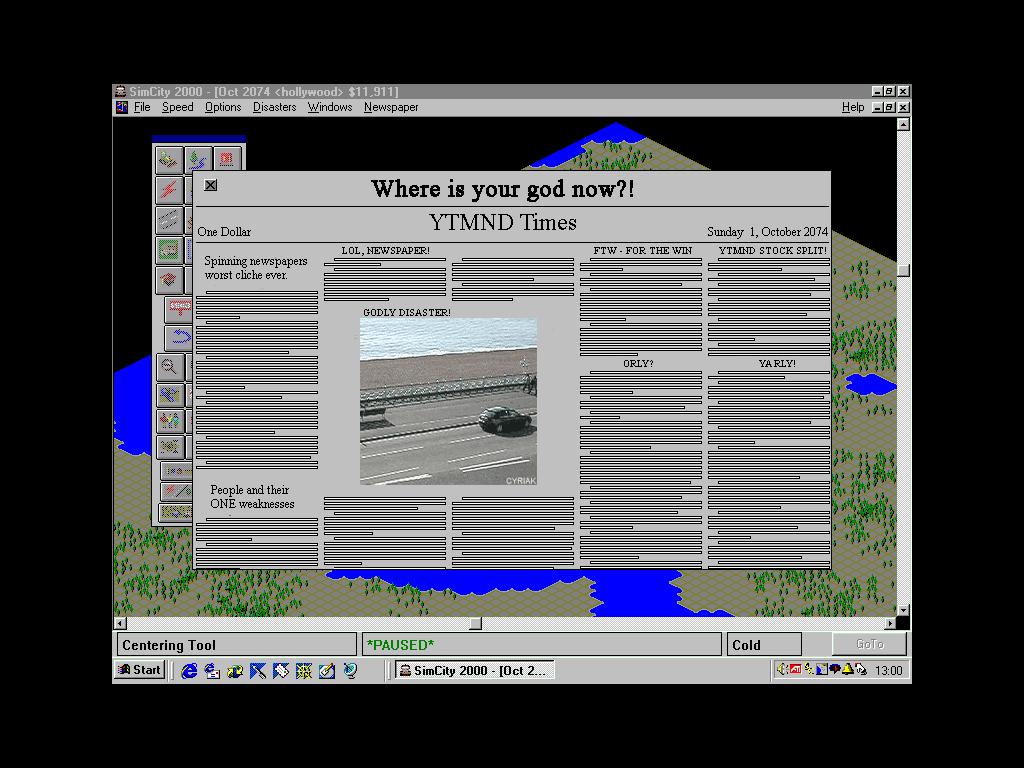The image size is (1024, 768).
Task: Click the SimCity document icon in menu bar
Action: click(x=122, y=107)
